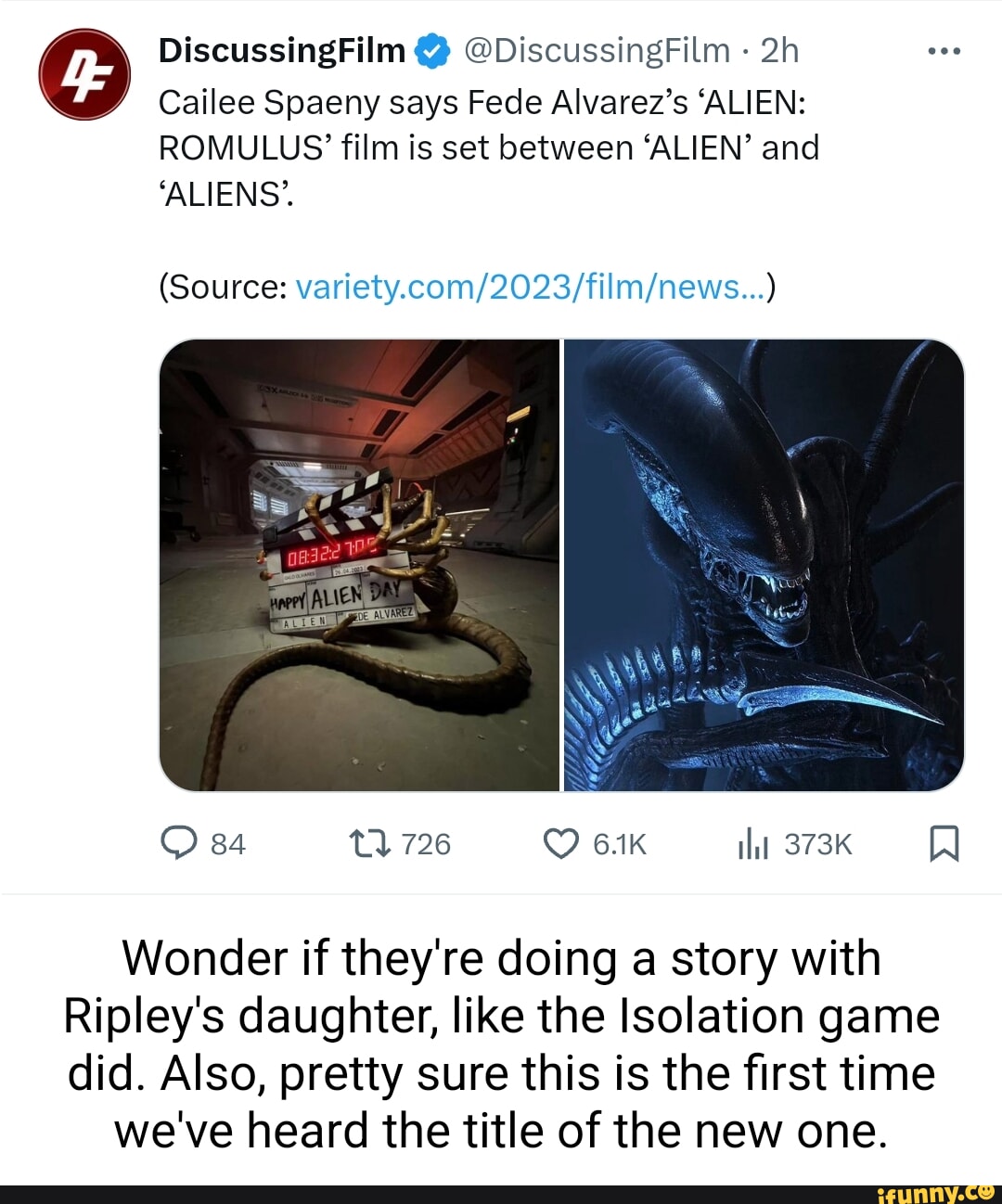Open the xenomorph close-up image

point(764,565)
